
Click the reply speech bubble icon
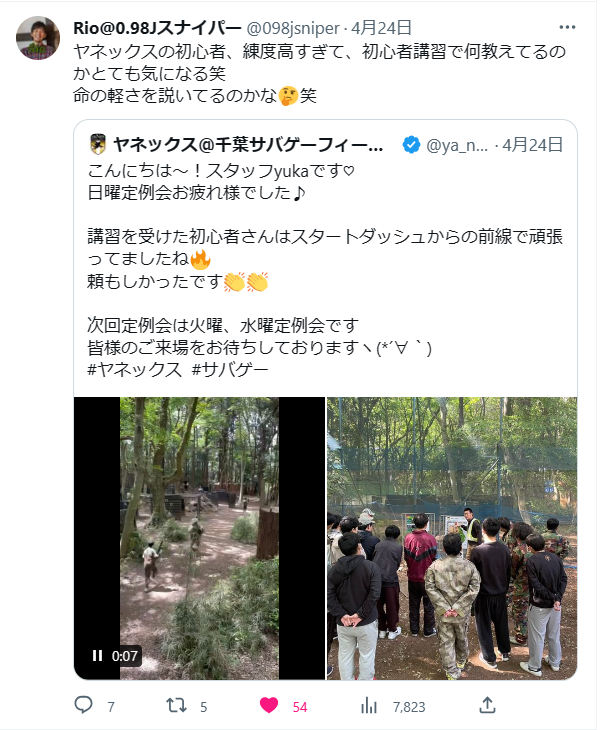pyautogui.click(x=84, y=705)
